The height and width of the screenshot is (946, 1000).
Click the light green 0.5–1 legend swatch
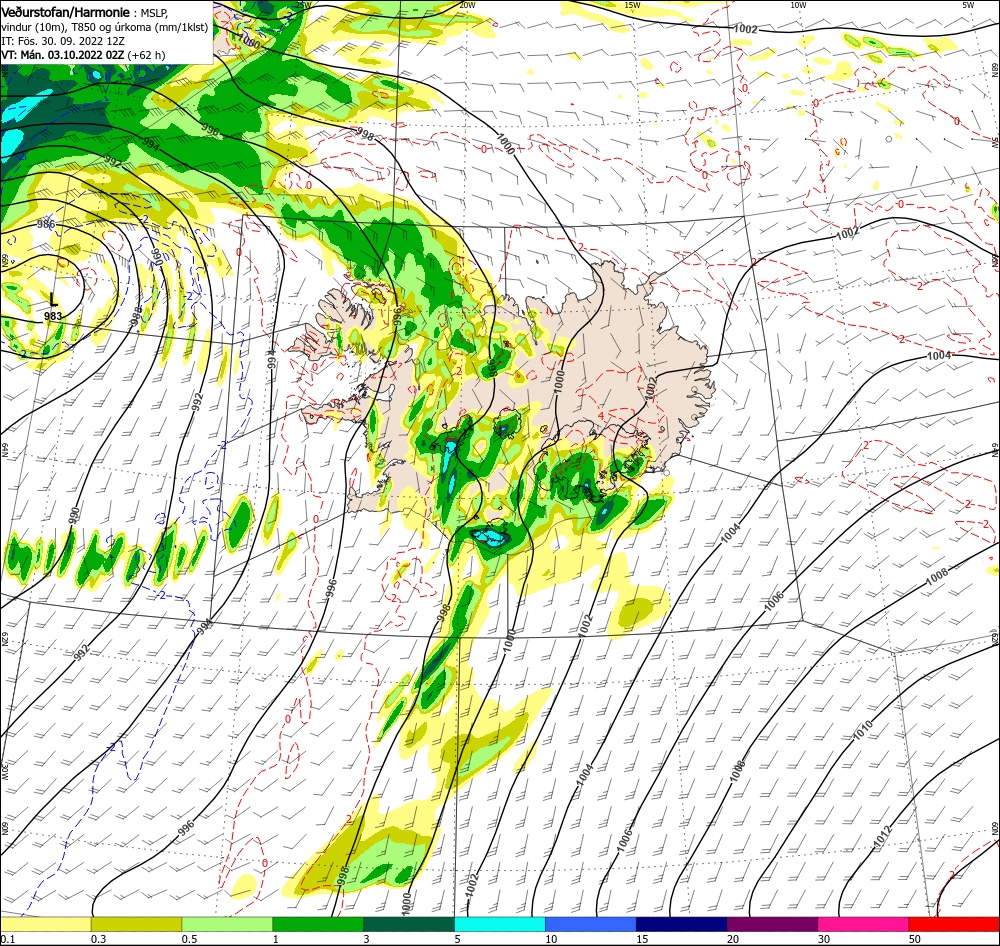tap(227, 924)
